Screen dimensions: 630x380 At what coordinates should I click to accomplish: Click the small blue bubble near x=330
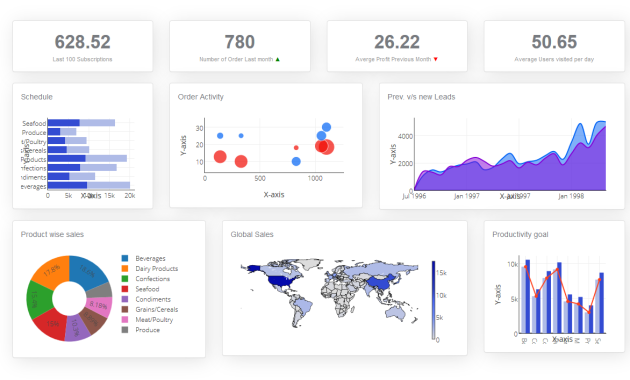pyautogui.click(x=241, y=136)
